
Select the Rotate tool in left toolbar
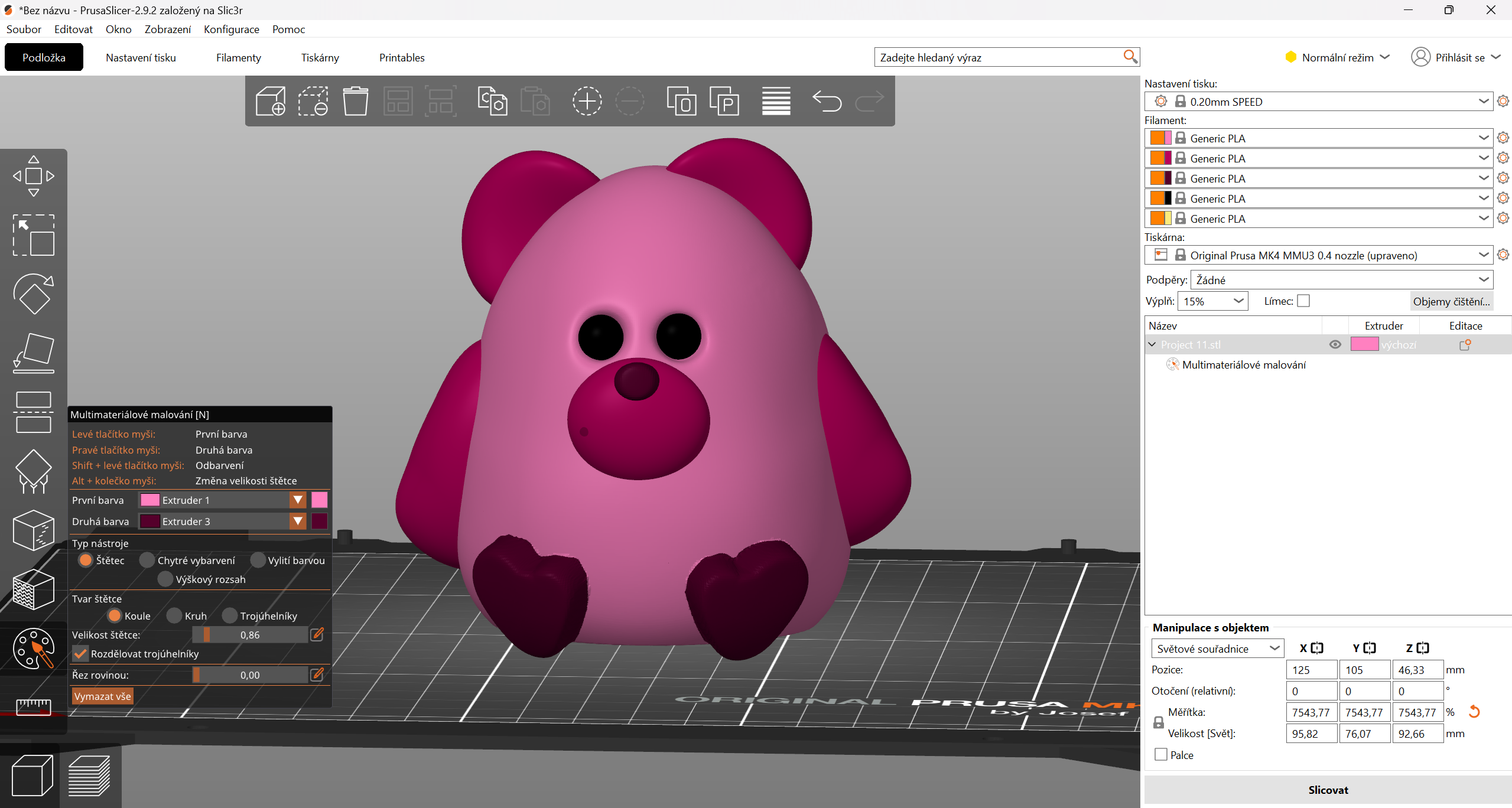pyautogui.click(x=33, y=294)
